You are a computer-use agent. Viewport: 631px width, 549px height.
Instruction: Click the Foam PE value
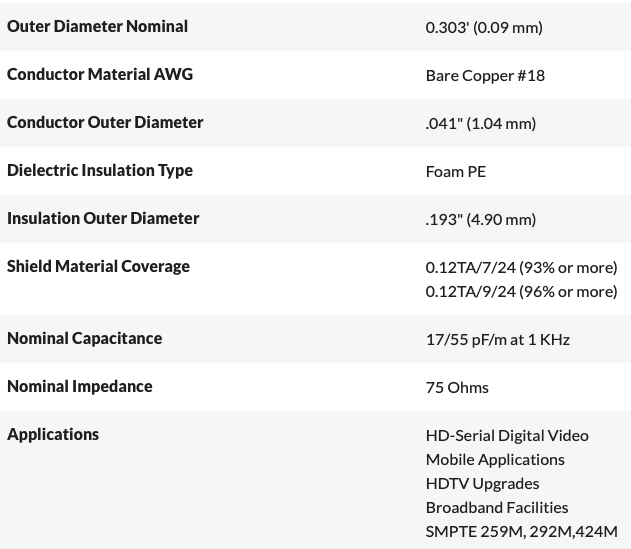click(456, 171)
